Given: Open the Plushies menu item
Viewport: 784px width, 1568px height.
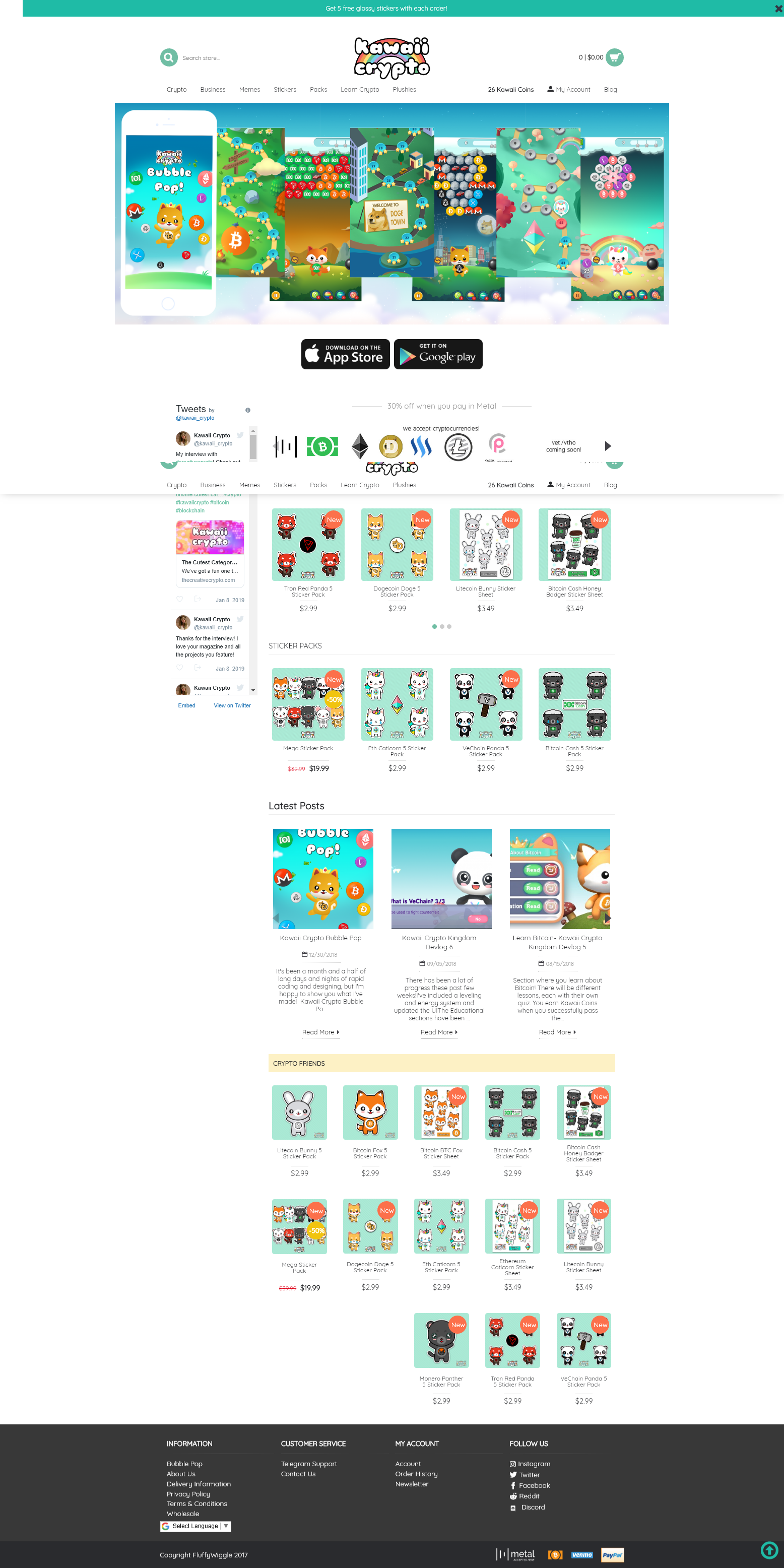Looking at the screenshot, I should 404,90.
